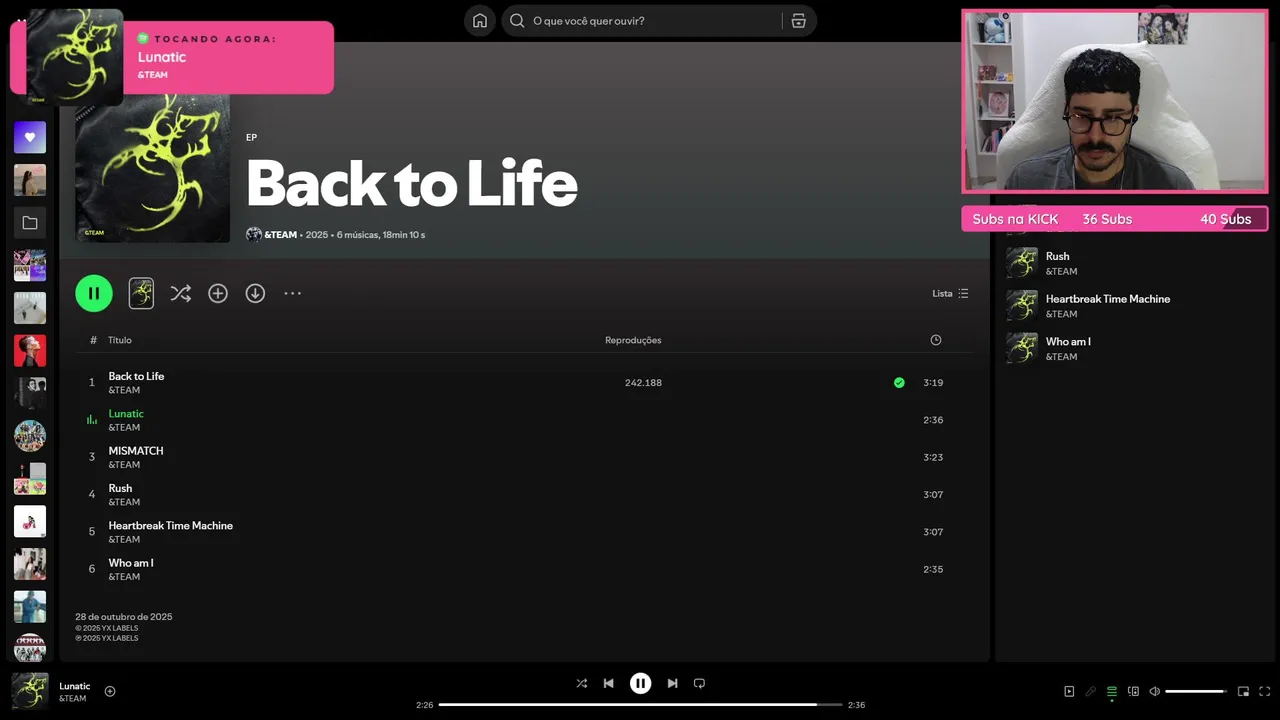Image resolution: width=1280 pixels, height=720 pixels.
Task: Click the Reproduções column header
Action: (633, 340)
